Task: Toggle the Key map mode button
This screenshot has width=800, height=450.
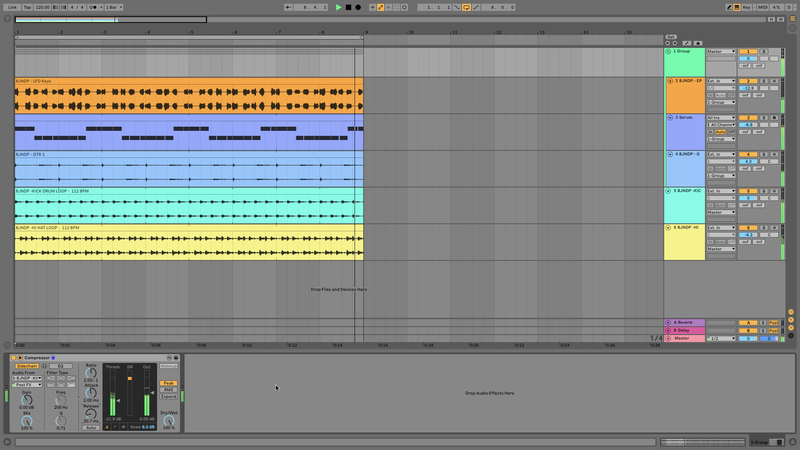Action: point(745,7)
